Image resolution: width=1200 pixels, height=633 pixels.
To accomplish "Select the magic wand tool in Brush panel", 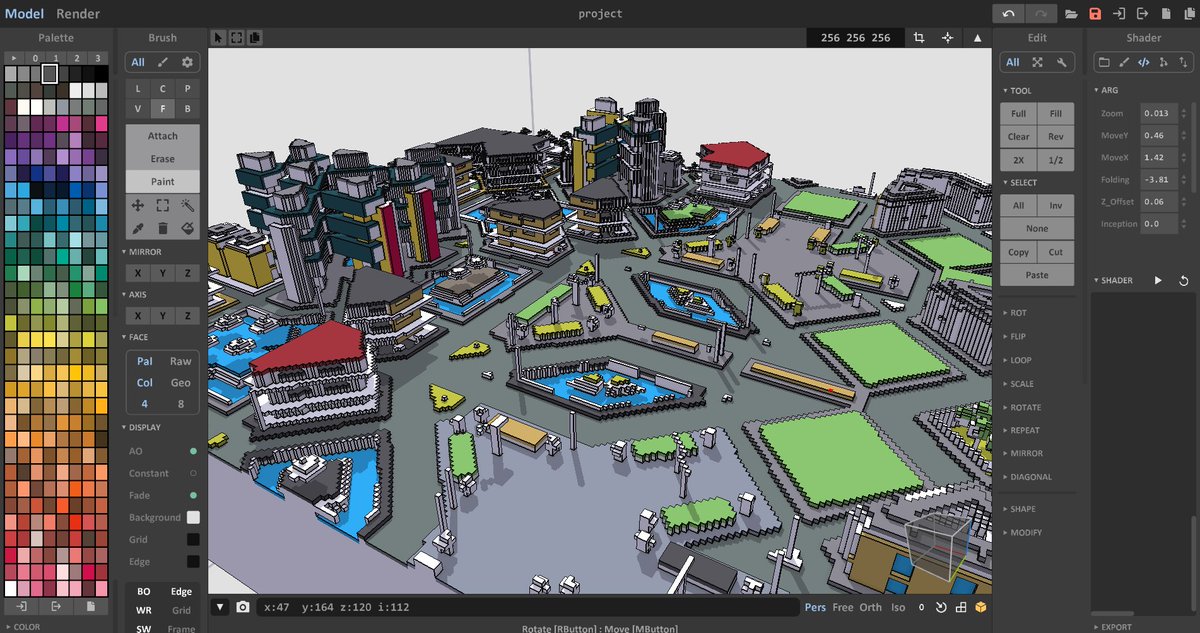I will tap(190, 204).
